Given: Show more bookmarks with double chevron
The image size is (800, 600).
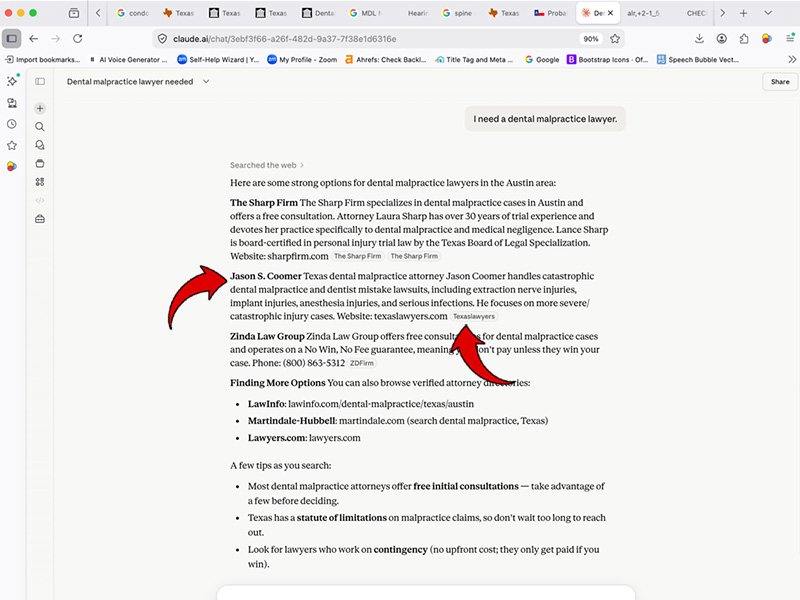Looking at the screenshot, I should click(x=792, y=60).
